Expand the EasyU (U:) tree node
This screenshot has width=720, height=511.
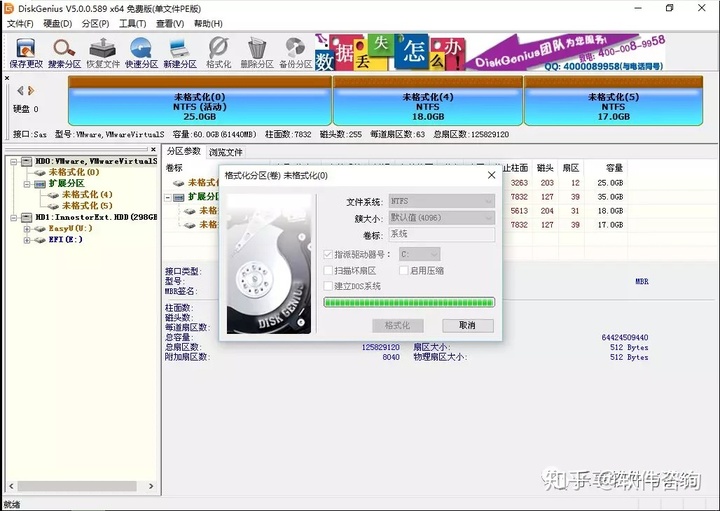point(27,229)
